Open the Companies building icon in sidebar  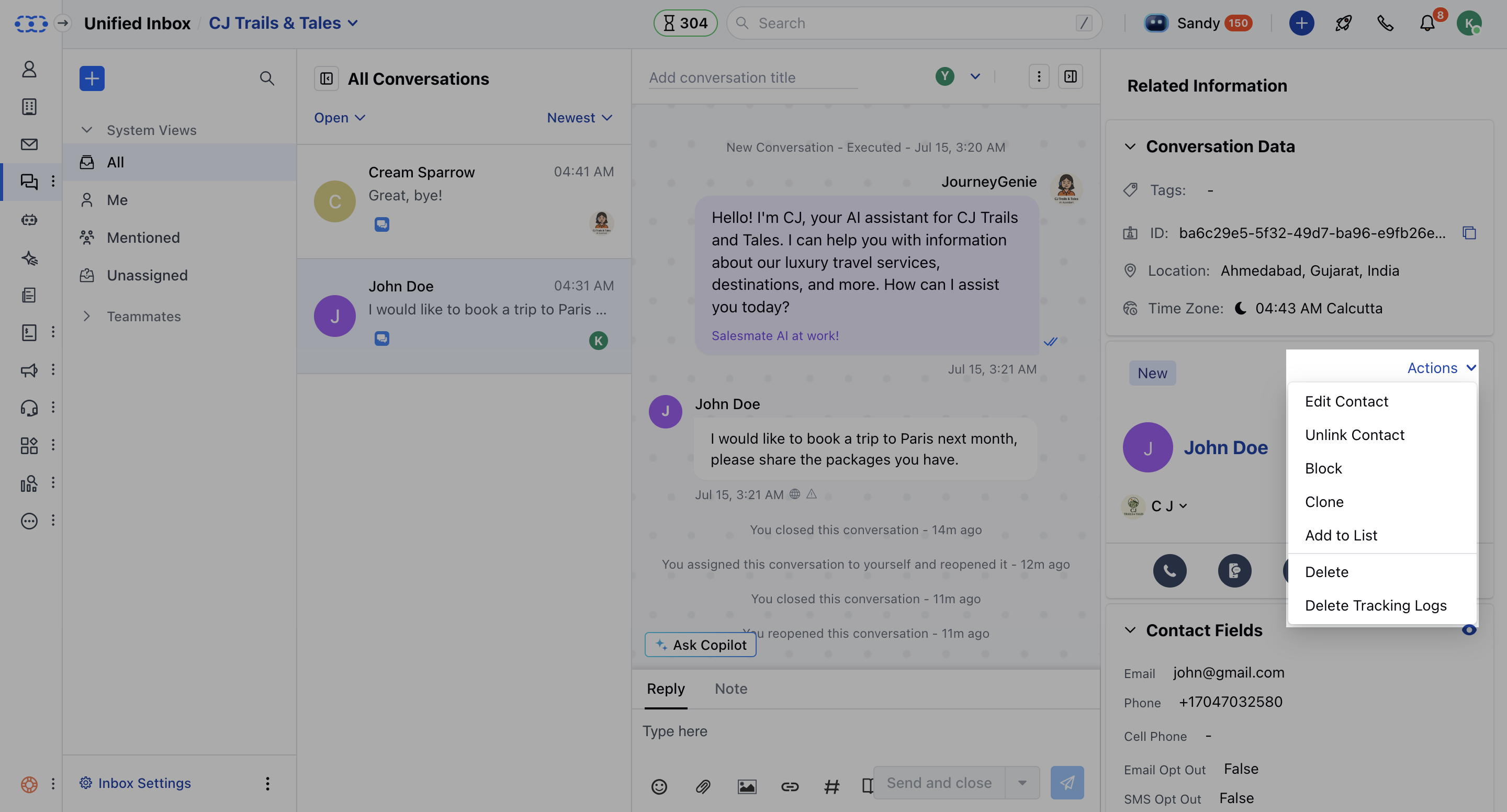29,107
